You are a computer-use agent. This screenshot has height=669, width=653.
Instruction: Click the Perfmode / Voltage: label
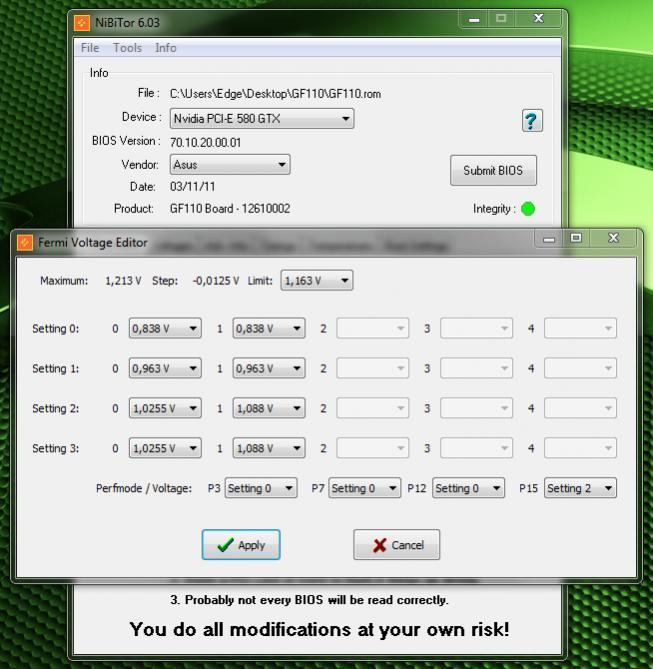(x=144, y=488)
